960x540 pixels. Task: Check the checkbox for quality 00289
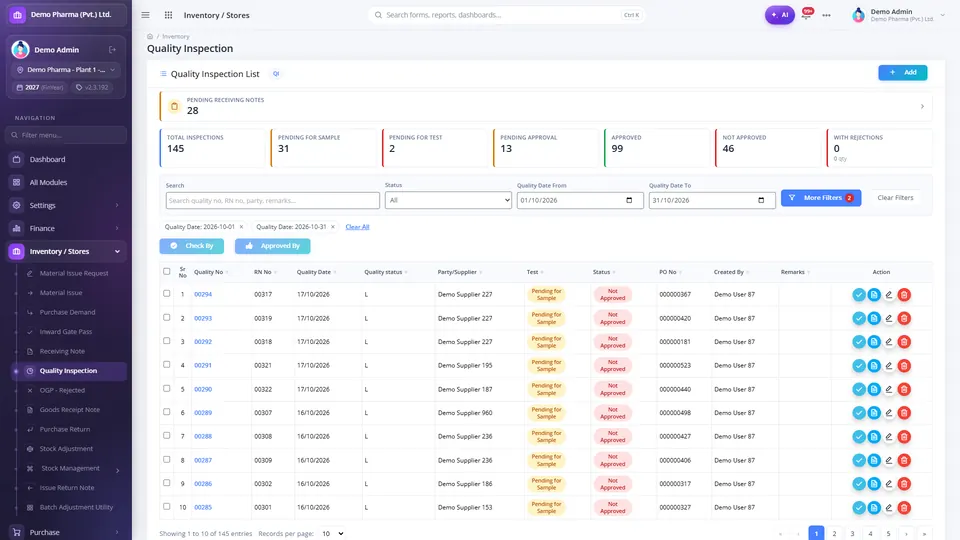pos(167,412)
